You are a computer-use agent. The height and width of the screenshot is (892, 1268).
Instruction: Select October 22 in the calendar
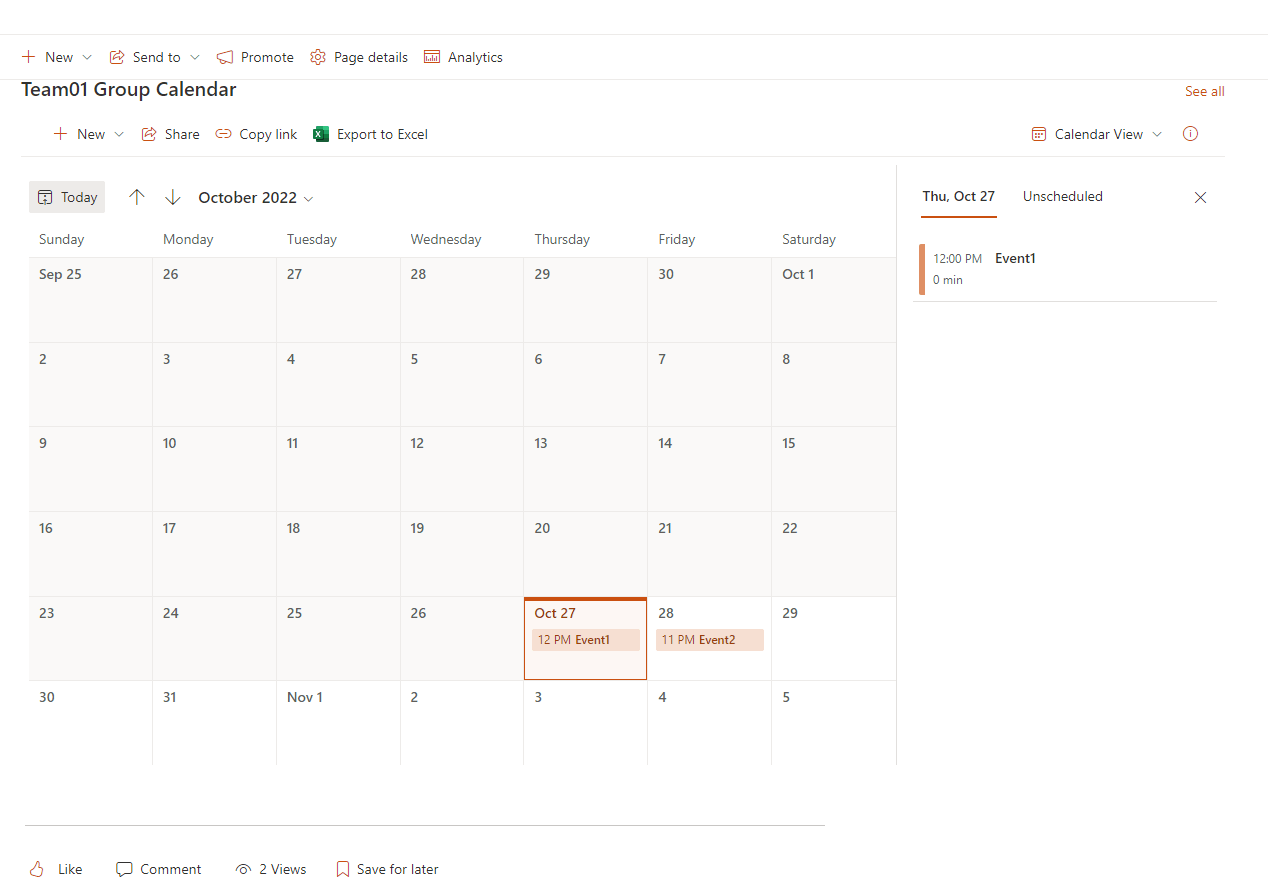point(834,554)
